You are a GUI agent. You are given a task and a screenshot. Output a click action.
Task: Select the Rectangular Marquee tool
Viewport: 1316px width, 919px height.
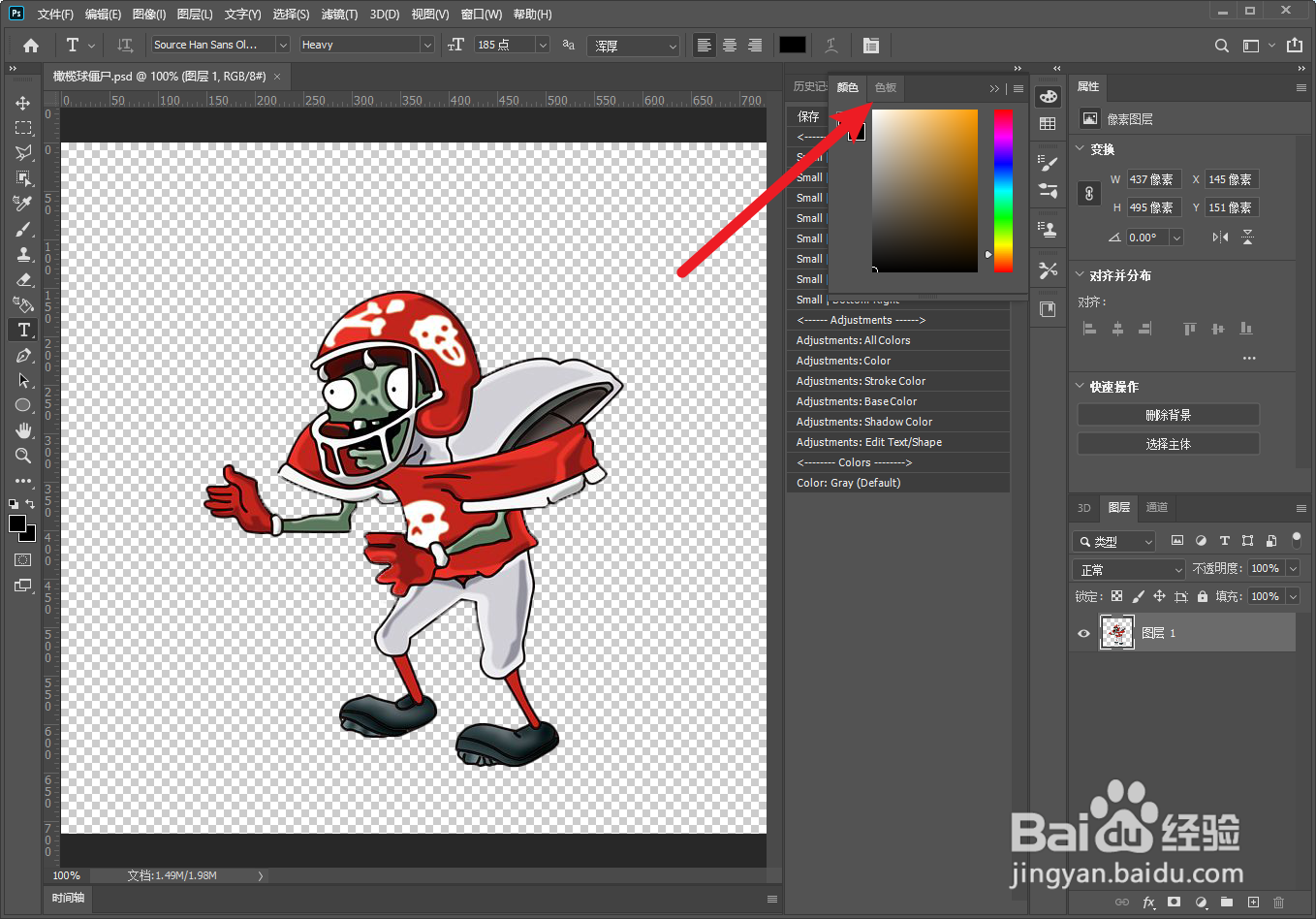(23, 128)
